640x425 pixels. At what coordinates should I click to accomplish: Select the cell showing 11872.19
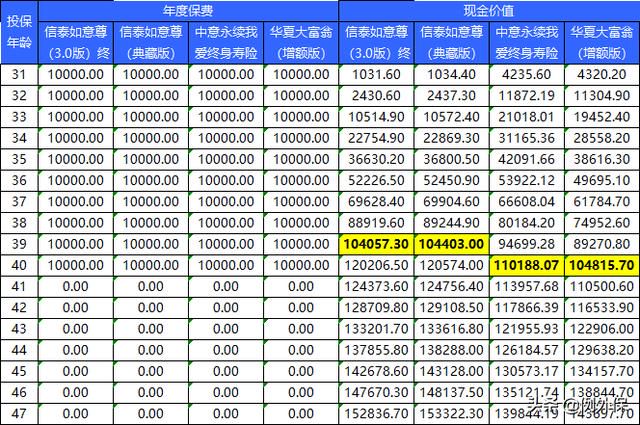[527, 96]
